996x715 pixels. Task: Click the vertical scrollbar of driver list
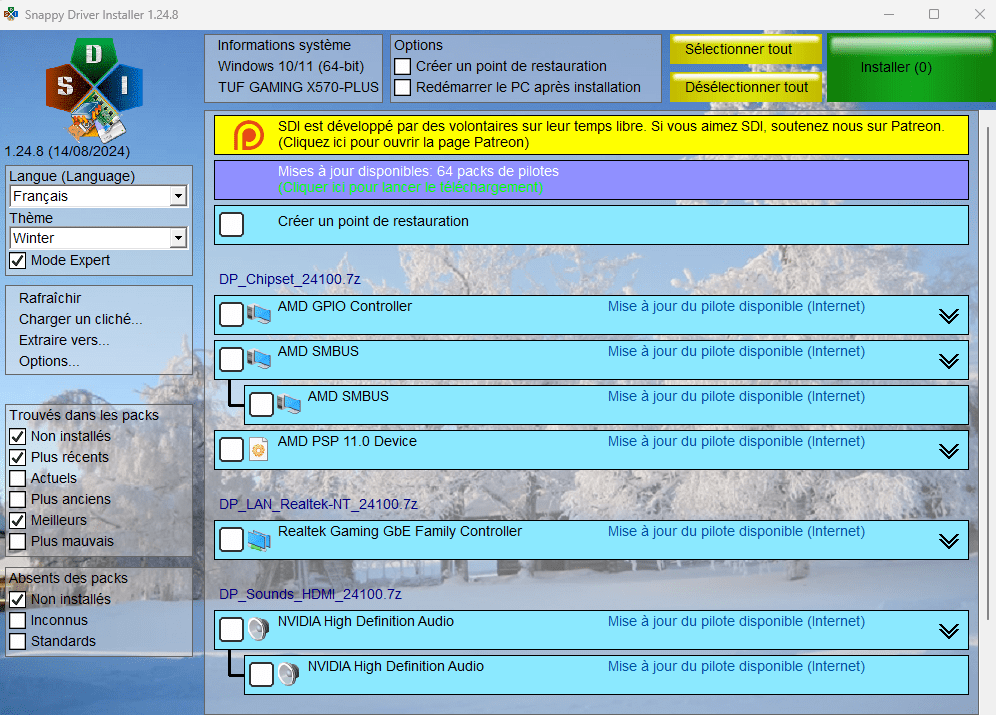(x=984, y=400)
